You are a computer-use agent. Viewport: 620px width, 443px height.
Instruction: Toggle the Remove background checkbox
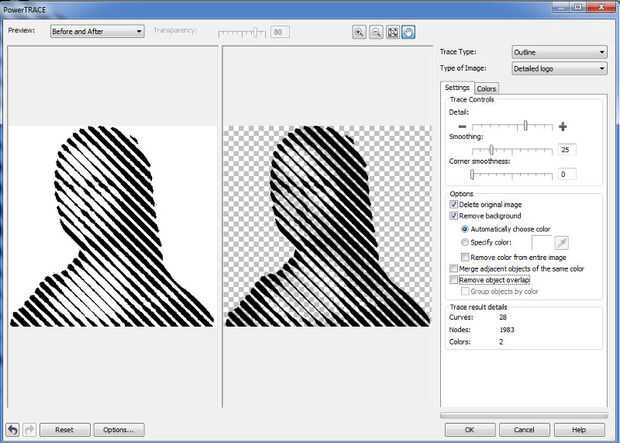pyautogui.click(x=454, y=215)
